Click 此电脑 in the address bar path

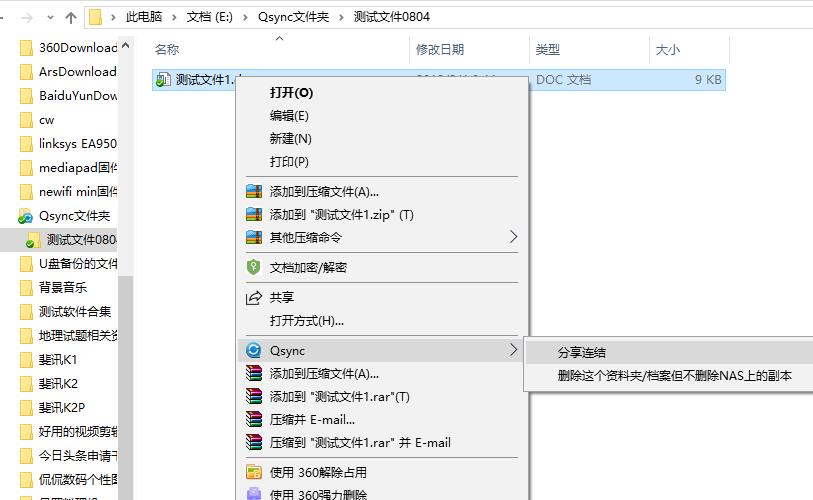pyautogui.click(x=144, y=17)
